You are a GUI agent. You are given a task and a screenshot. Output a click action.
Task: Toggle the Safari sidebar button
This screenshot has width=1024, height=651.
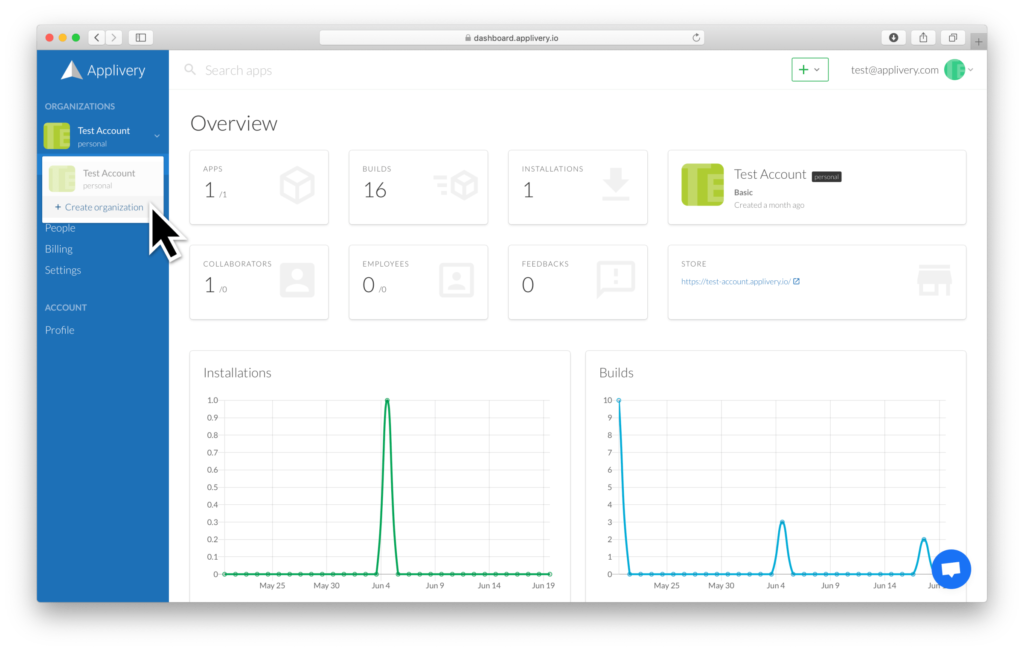140,38
